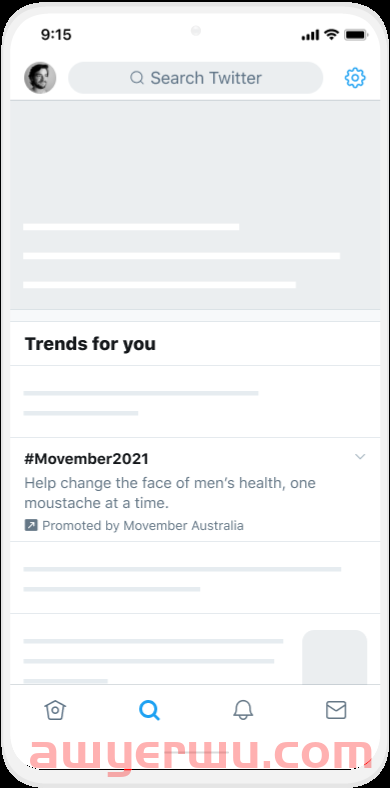Tap the large placeholder banner card

195,205
